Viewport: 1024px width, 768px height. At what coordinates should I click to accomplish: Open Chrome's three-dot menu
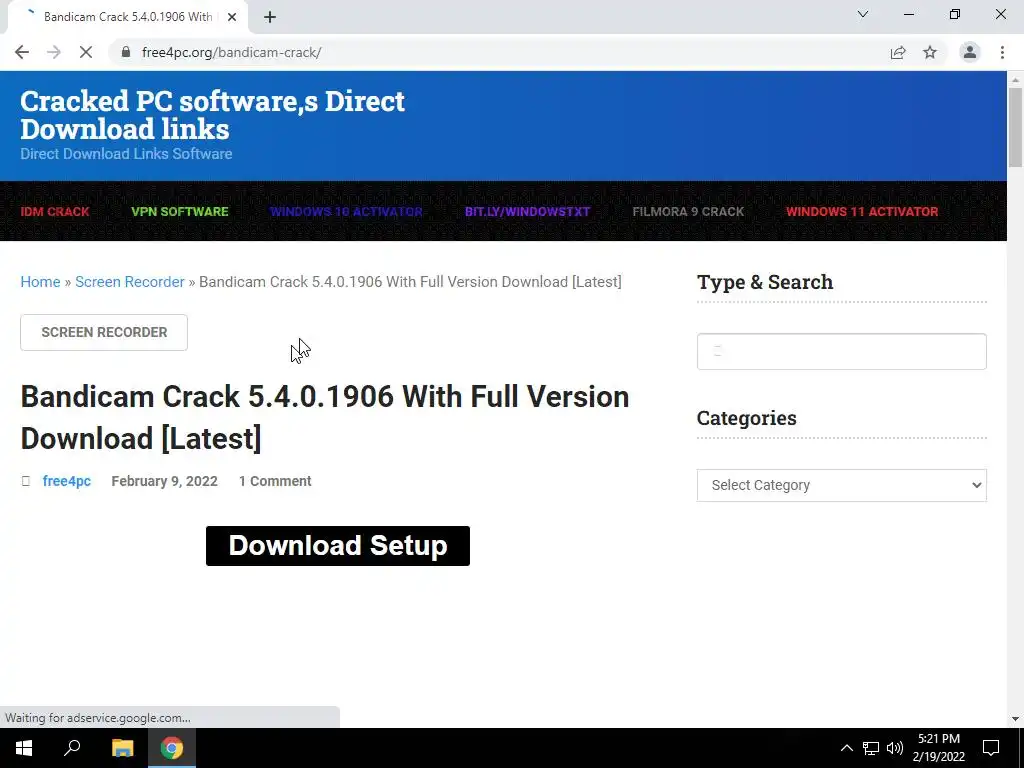tap(1002, 52)
